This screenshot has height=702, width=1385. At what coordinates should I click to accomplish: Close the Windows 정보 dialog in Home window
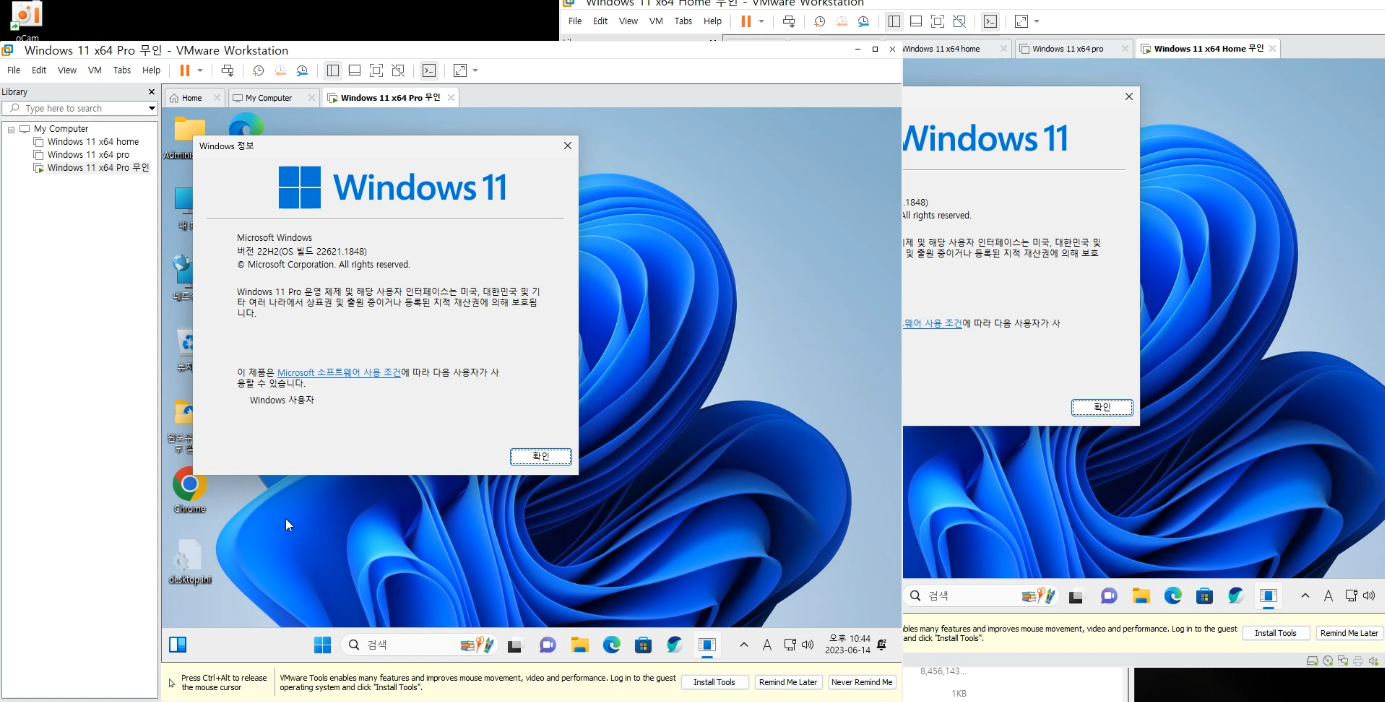1129,97
